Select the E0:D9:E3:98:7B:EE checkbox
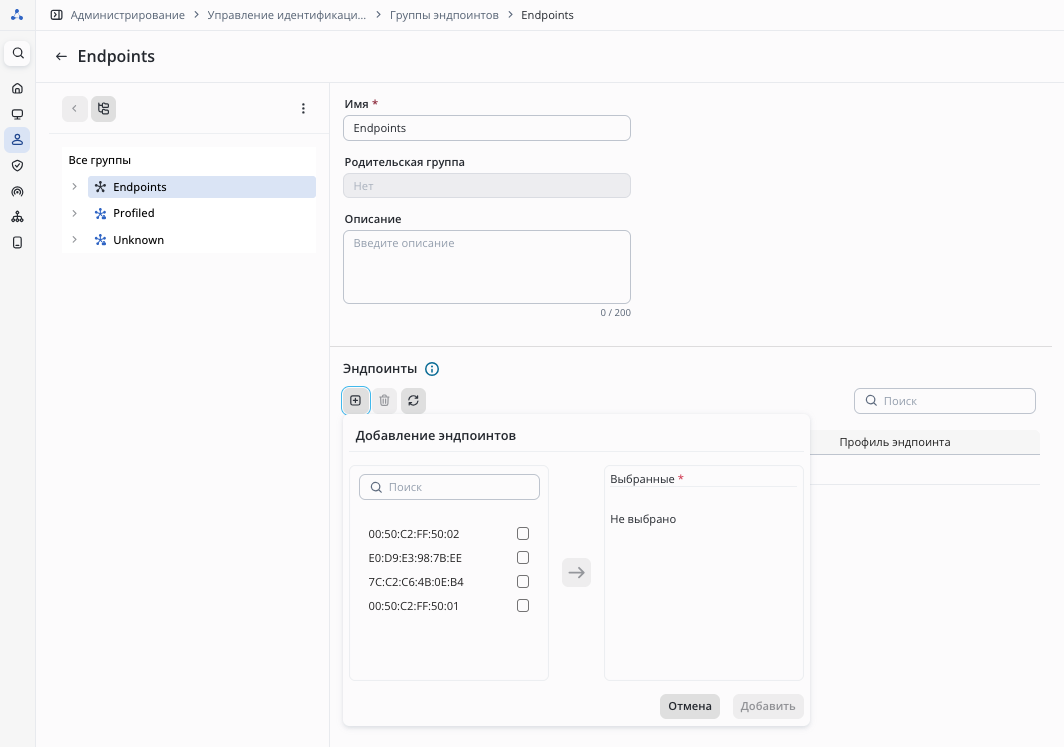This screenshot has height=747, width=1064. click(x=522, y=558)
